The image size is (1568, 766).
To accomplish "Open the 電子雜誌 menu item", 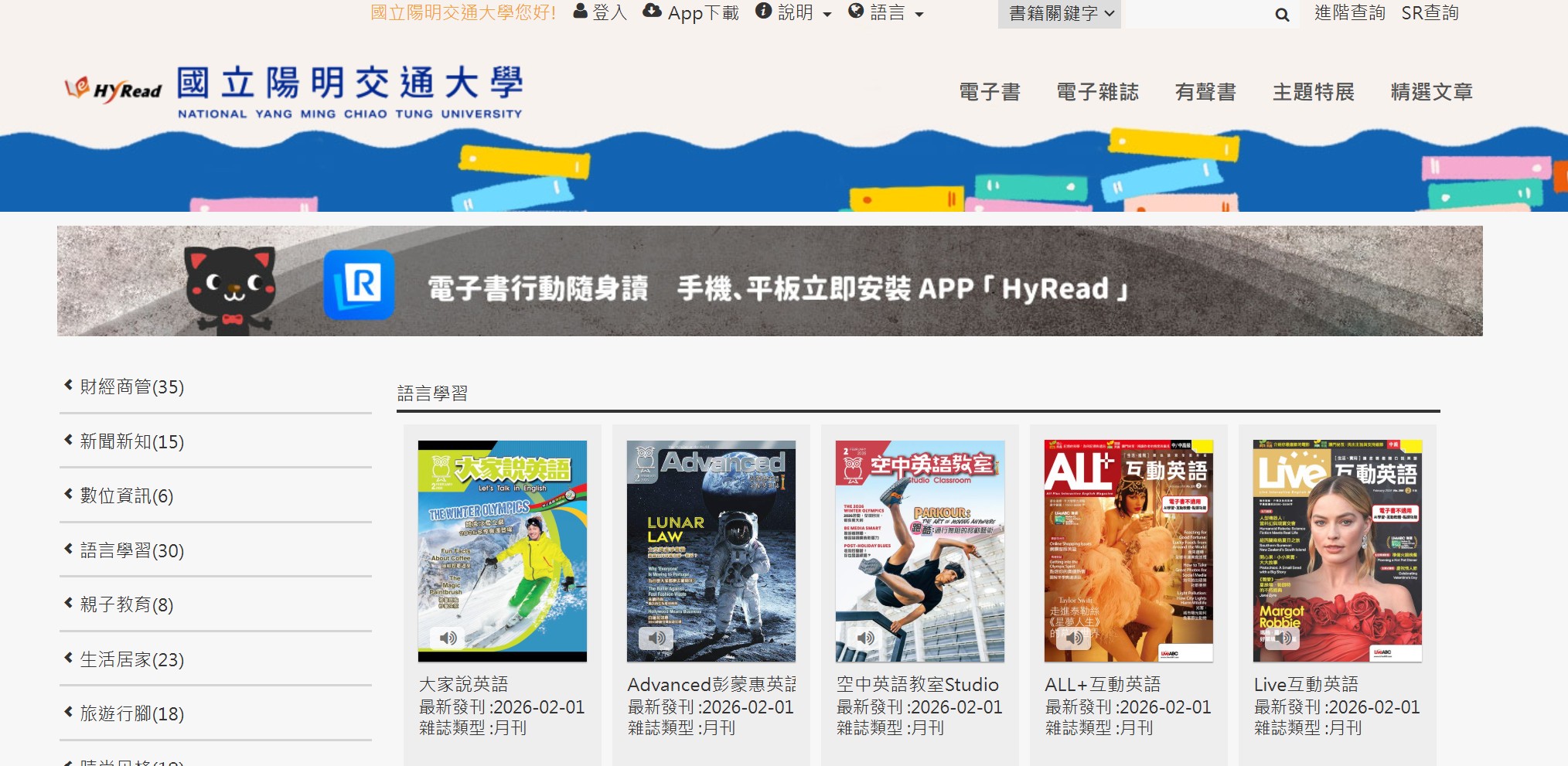I will point(1097,92).
